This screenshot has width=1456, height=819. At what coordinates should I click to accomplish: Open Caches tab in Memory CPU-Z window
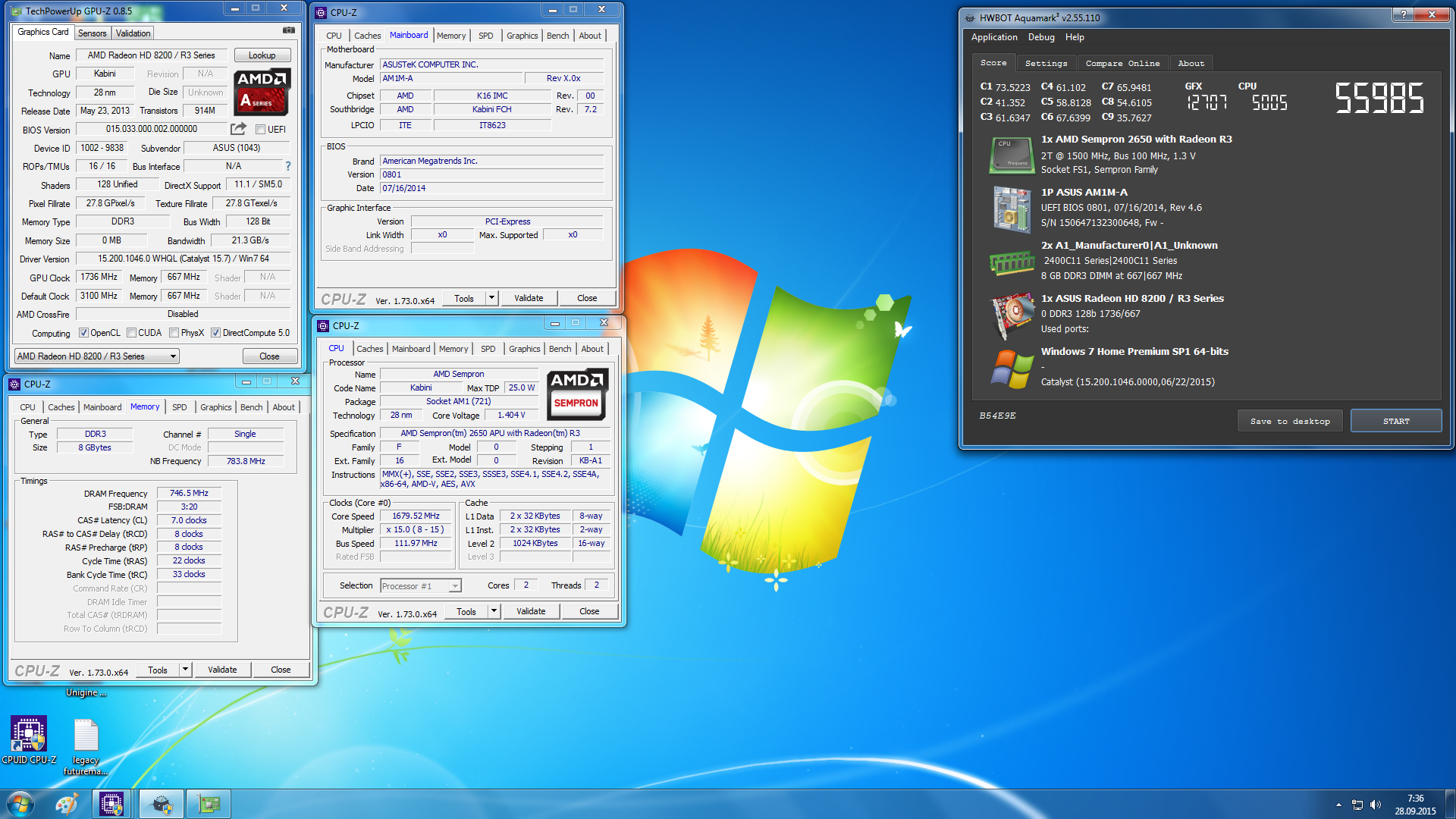pos(61,407)
